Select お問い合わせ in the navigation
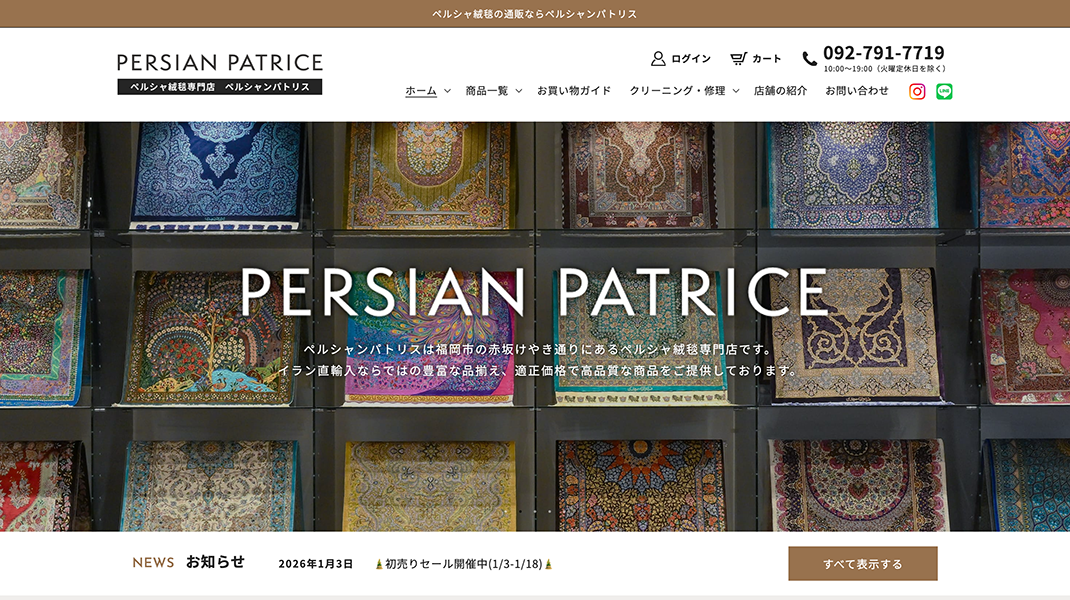The width and height of the screenshot is (1070, 600). click(x=857, y=91)
